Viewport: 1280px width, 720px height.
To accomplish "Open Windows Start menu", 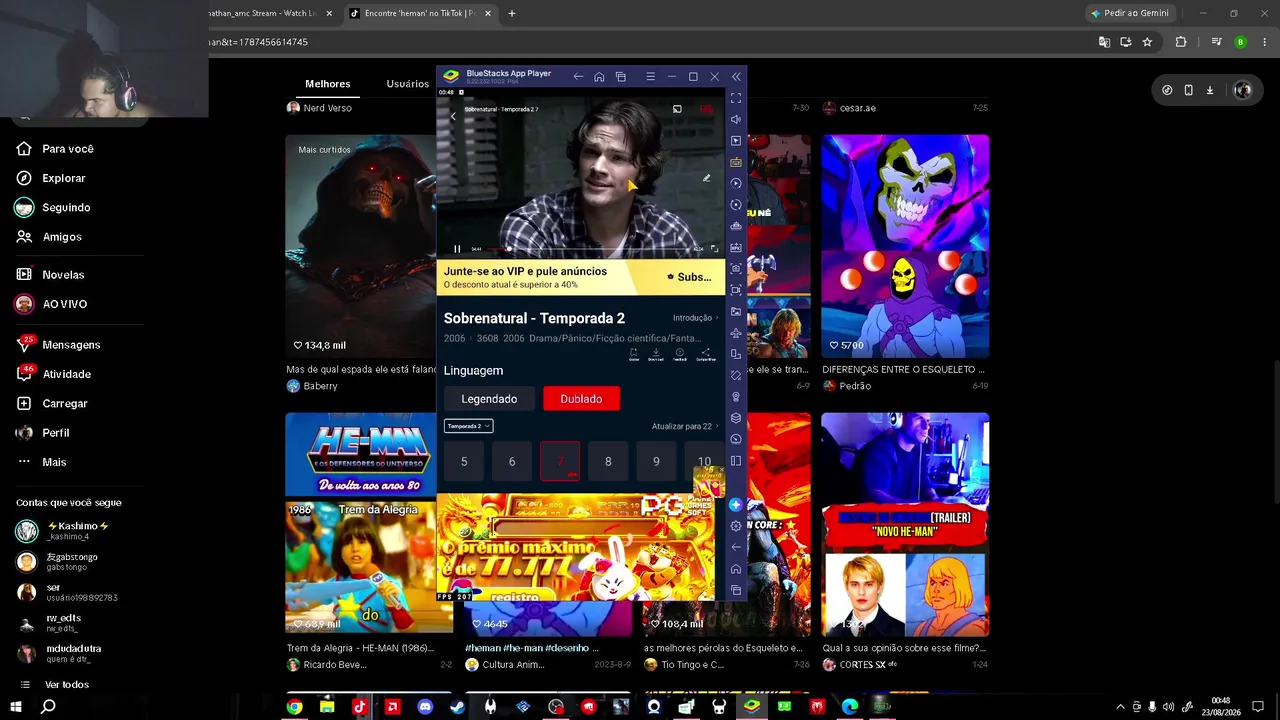I will 16,706.
